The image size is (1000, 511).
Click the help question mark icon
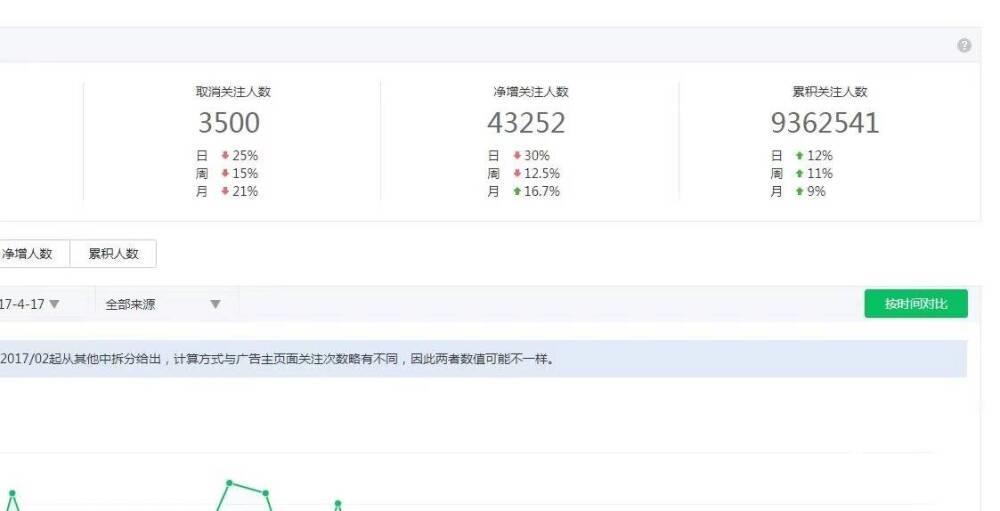coord(964,46)
